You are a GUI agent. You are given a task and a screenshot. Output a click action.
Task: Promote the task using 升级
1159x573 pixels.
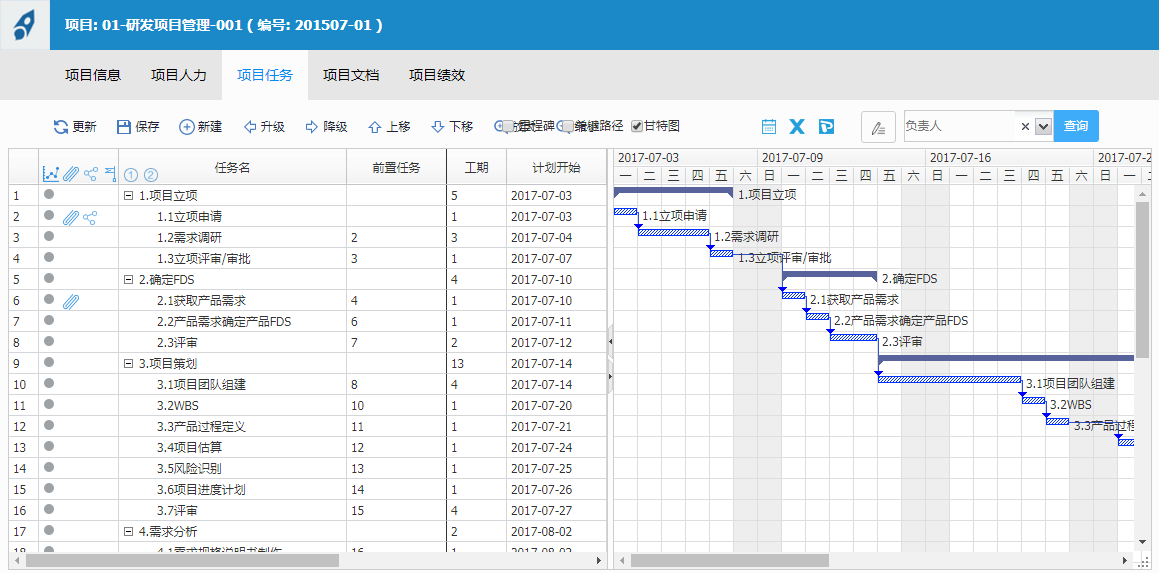tap(250, 127)
